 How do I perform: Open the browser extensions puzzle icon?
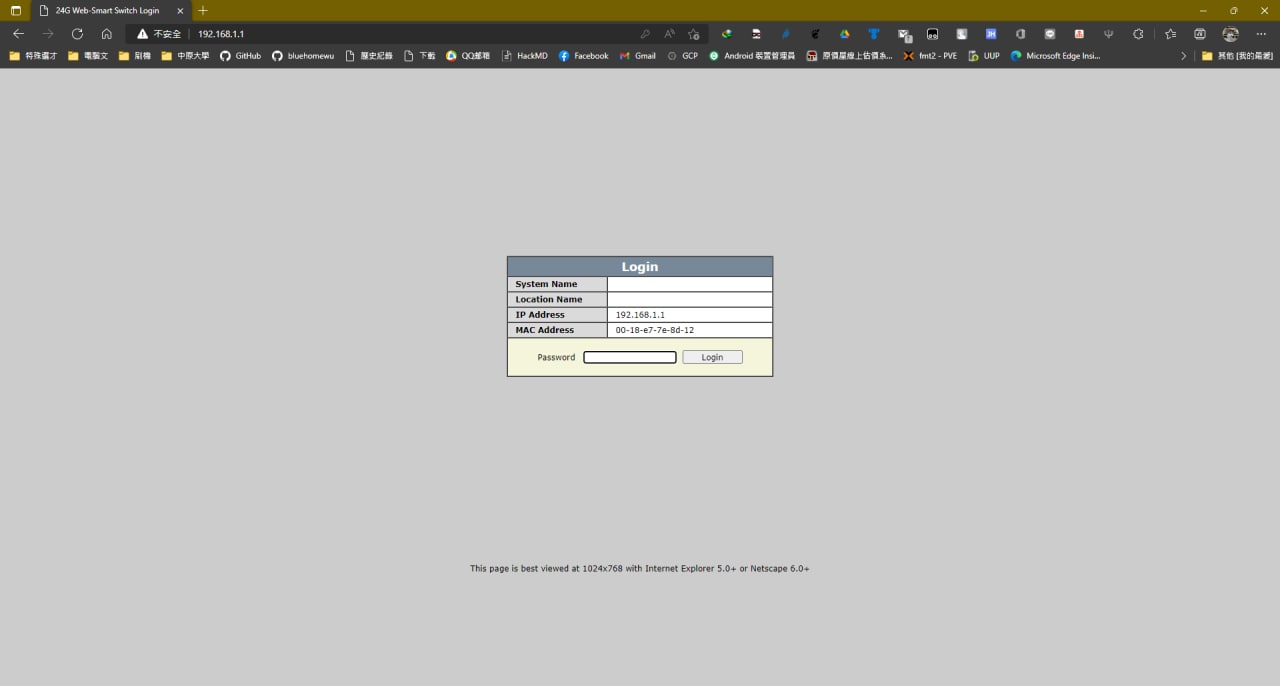1138,33
